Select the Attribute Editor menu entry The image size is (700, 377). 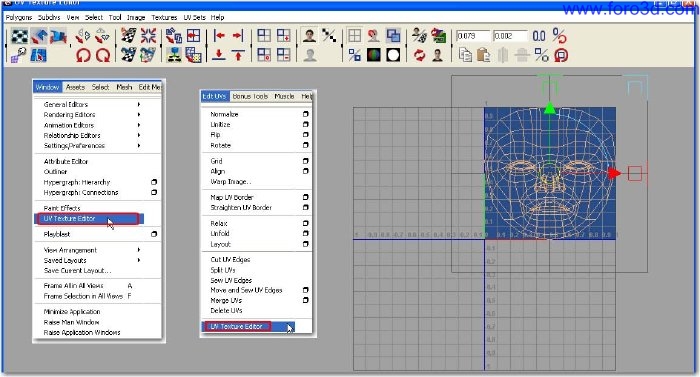pos(66,161)
